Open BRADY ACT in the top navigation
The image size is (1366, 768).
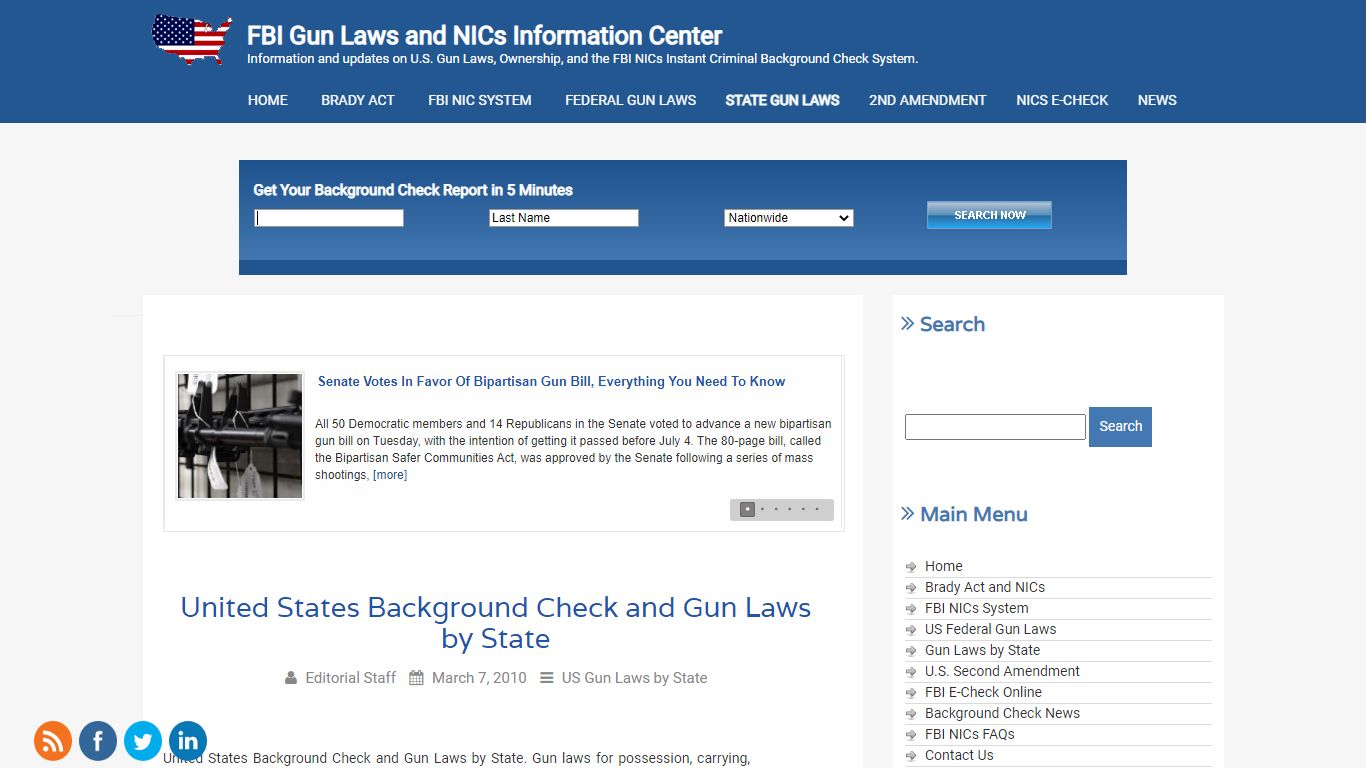(x=358, y=100)
